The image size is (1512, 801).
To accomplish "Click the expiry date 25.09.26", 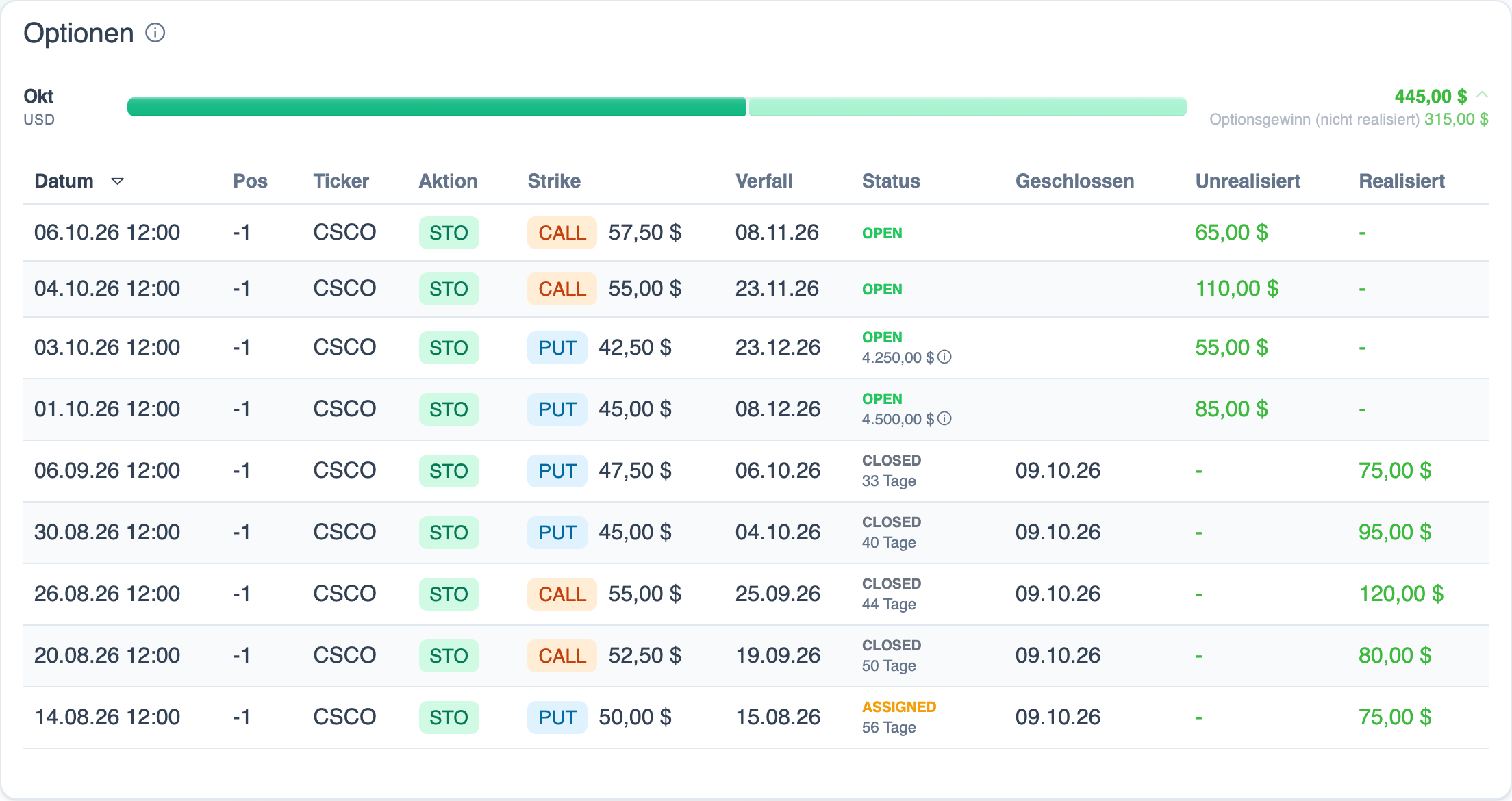I will (777, 594).
